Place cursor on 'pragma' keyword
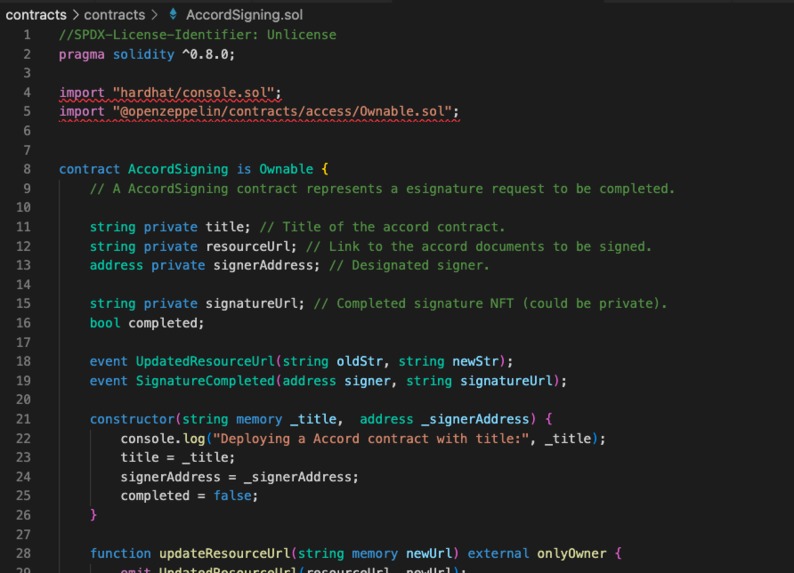Viewport: 794px width, 573px height. coord(82,55)
